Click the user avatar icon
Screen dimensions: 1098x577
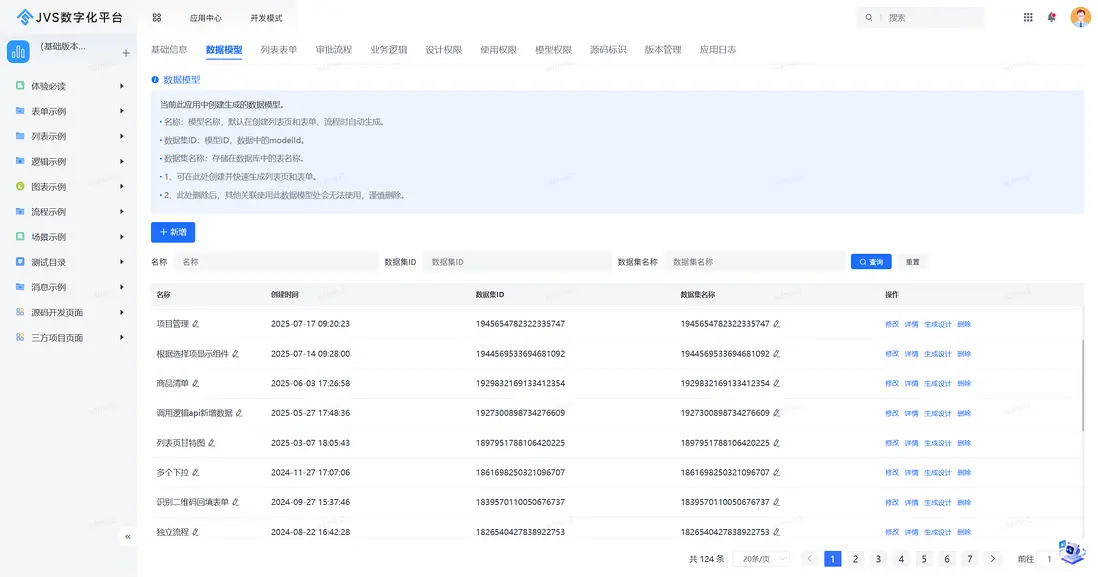pyautogui.click(x=1080, y=17)
